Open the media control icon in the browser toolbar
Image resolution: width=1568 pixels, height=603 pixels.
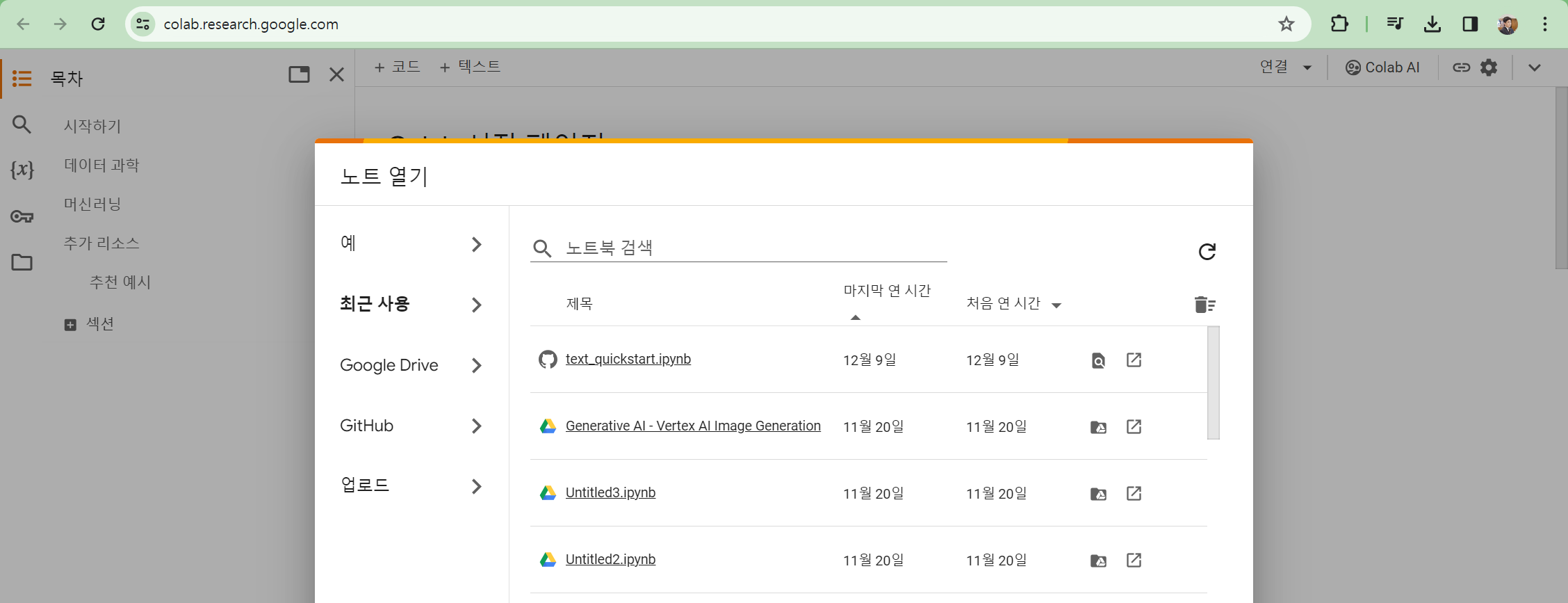1394,24
